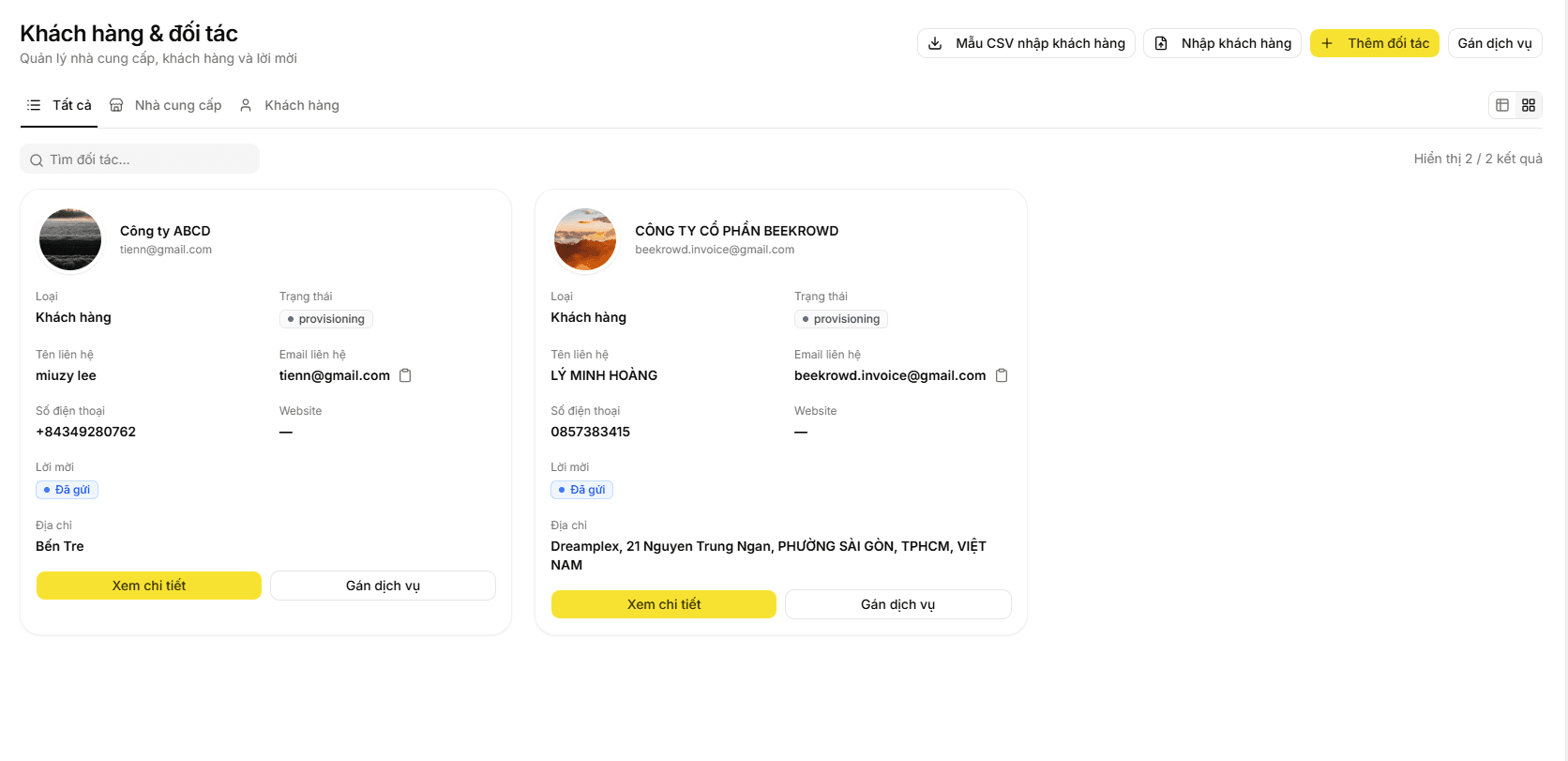The image size is (1568, 761).
Task: Click the search magnifier icon
Action: click(37, 160)
